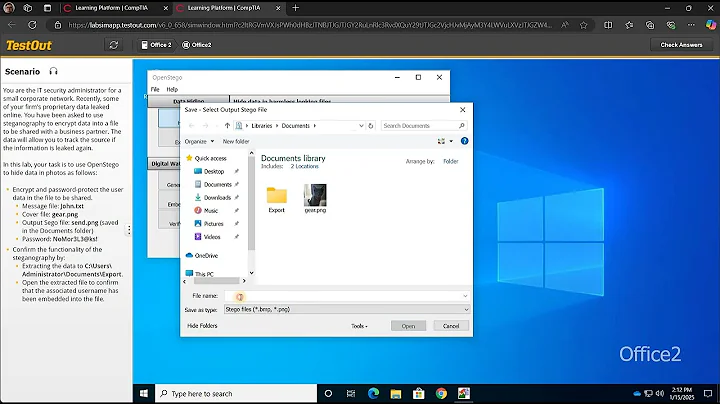Reload the browser page
Screen dimensions: 720x404
coord(32,25)
